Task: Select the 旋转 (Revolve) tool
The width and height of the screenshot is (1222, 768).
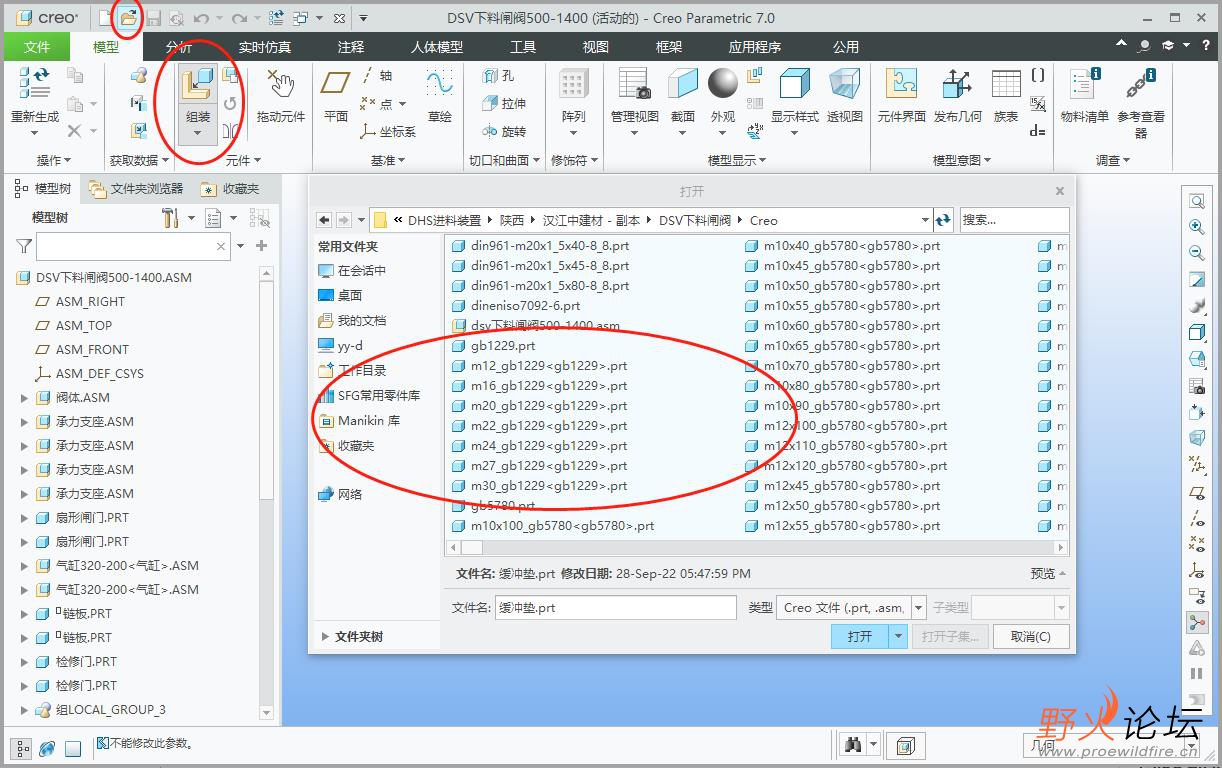Action: click(x=504, y=131)
